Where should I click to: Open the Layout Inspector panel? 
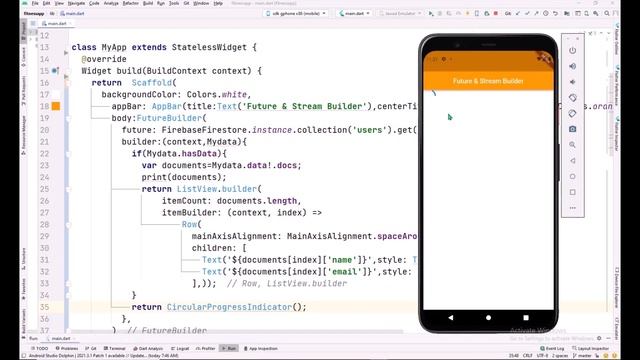591,349
